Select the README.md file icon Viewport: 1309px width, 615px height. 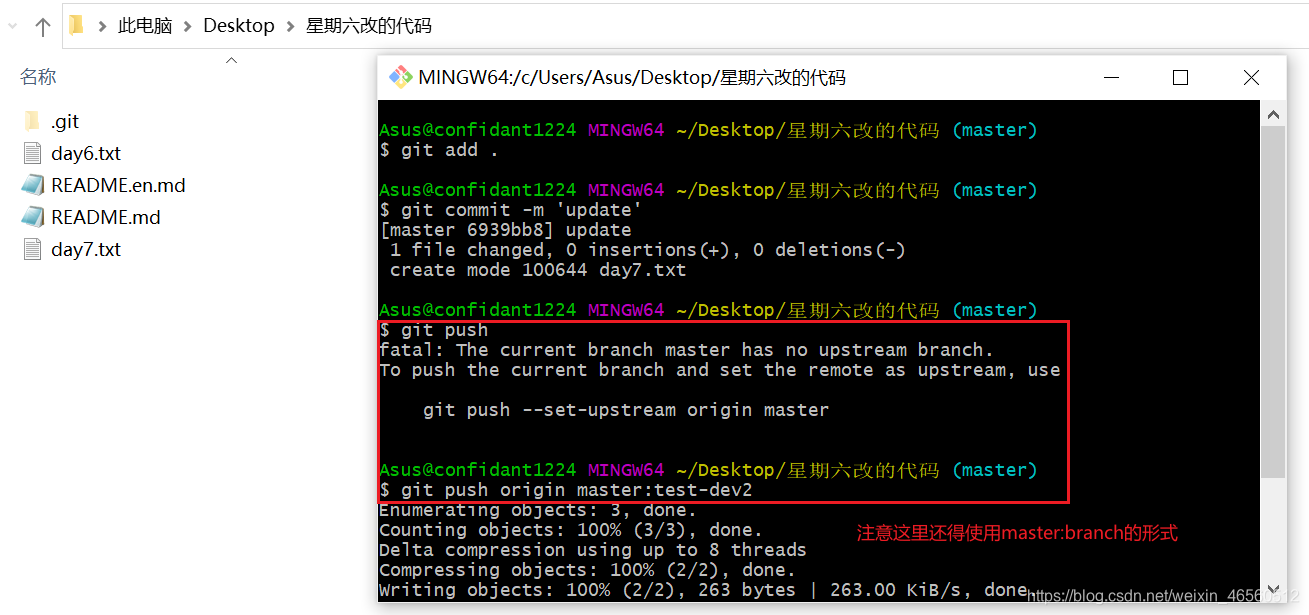pos(33,217)
